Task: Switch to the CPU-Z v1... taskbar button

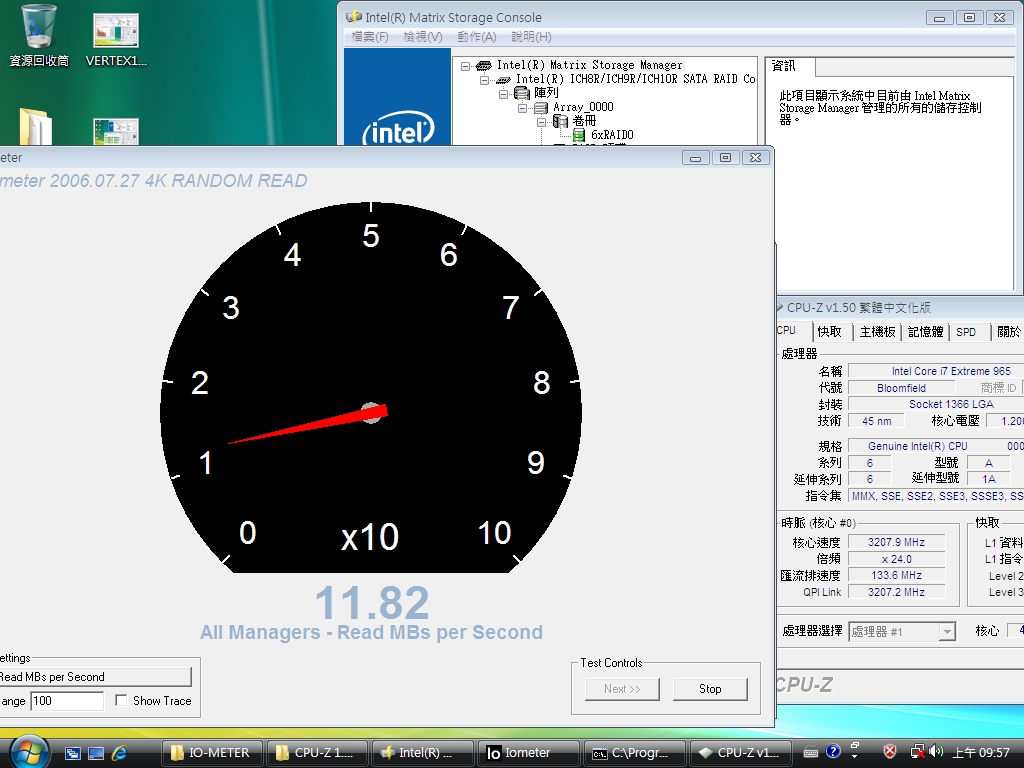Action: coord(740,753)
